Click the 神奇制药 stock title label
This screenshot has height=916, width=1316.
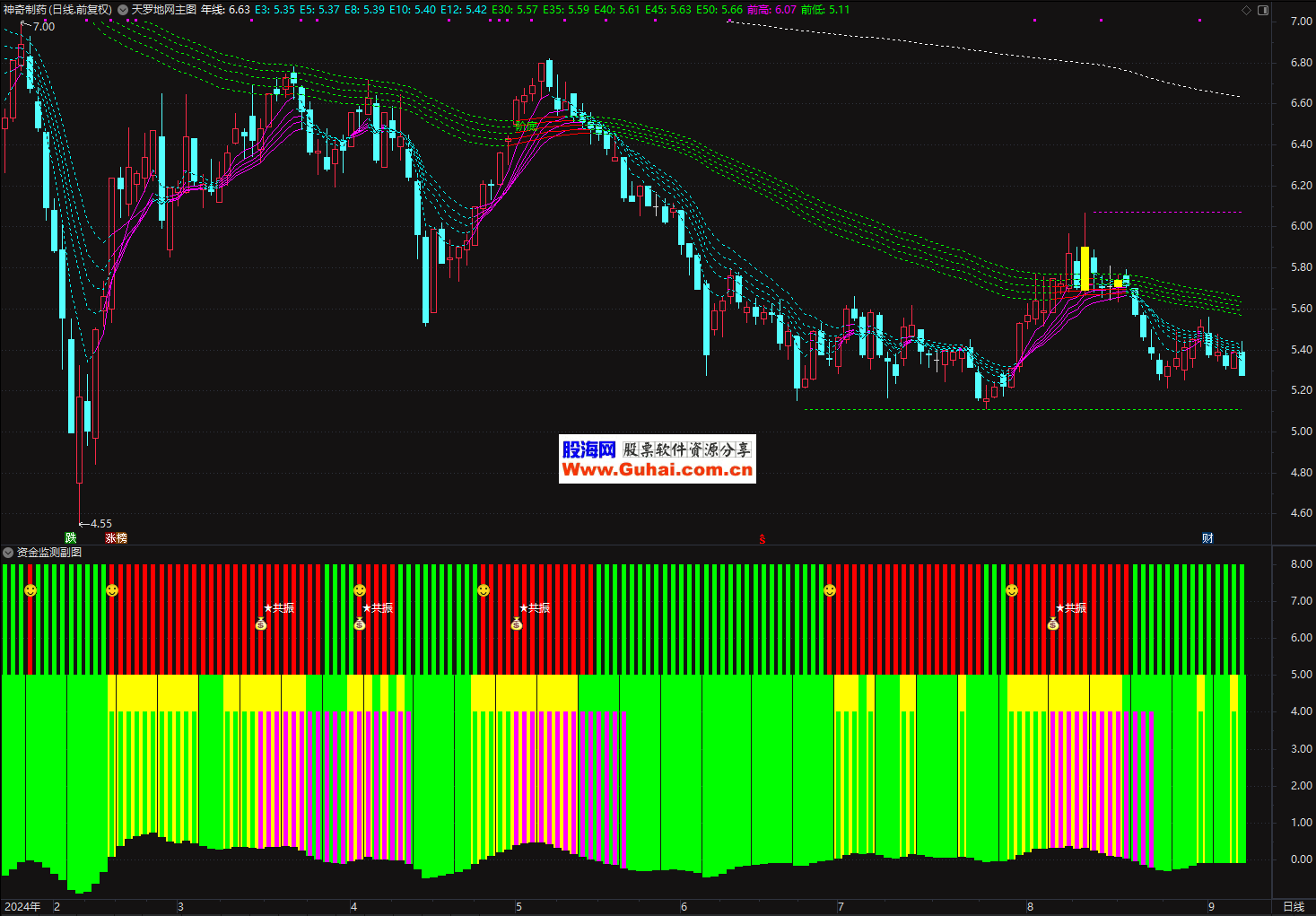point(57,10)
